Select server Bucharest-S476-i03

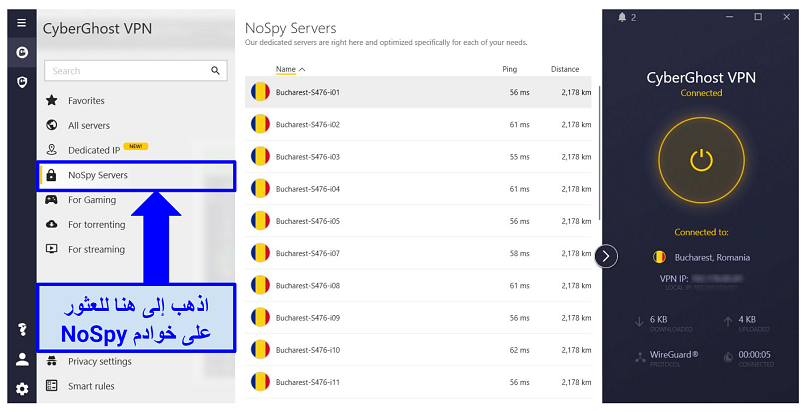tap(418, 157)
